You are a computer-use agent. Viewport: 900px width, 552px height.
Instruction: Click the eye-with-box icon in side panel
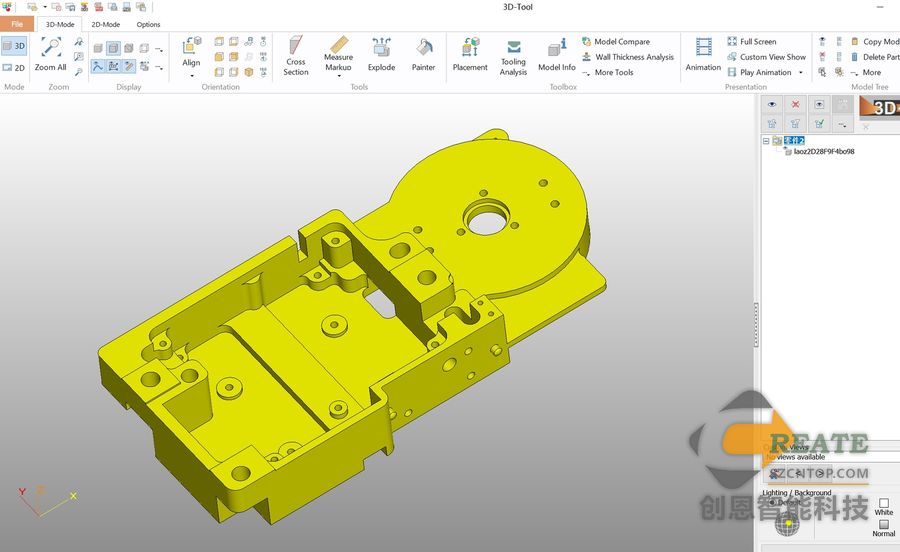819,104
